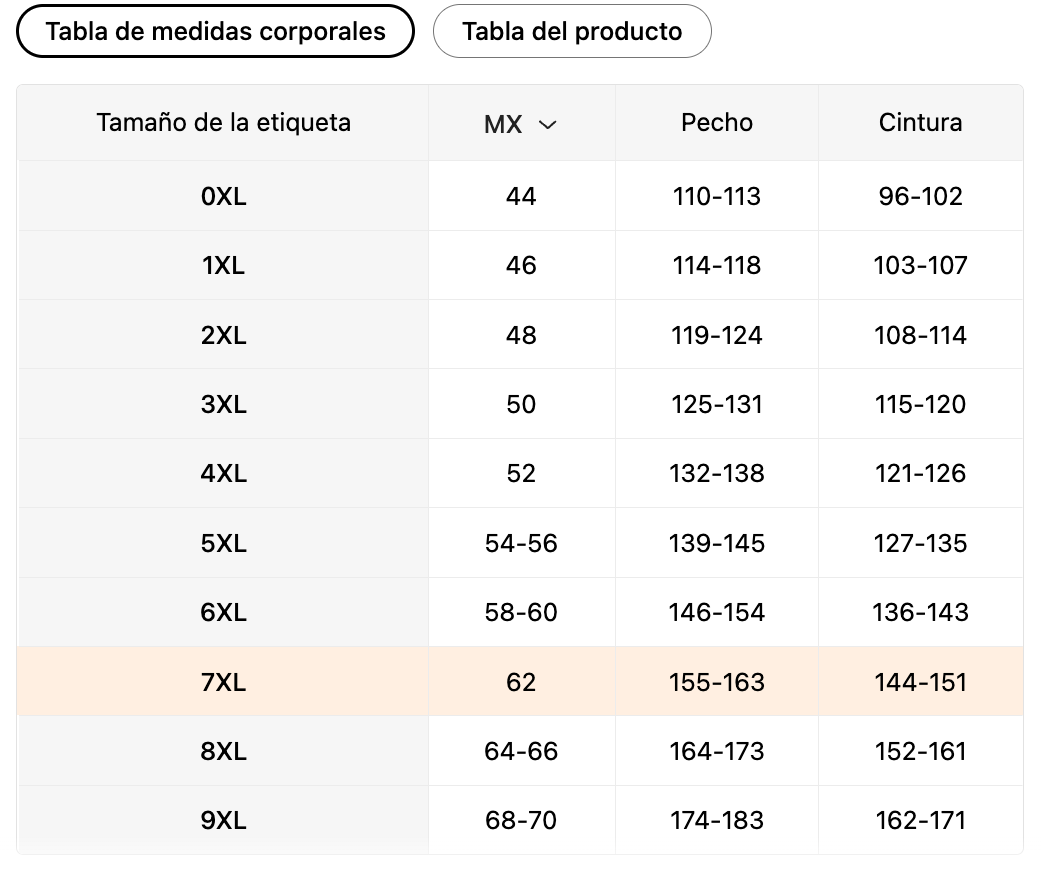Select the 2XL size row label
Viewport: 1046px width, 874px height.
pos(223,335)
